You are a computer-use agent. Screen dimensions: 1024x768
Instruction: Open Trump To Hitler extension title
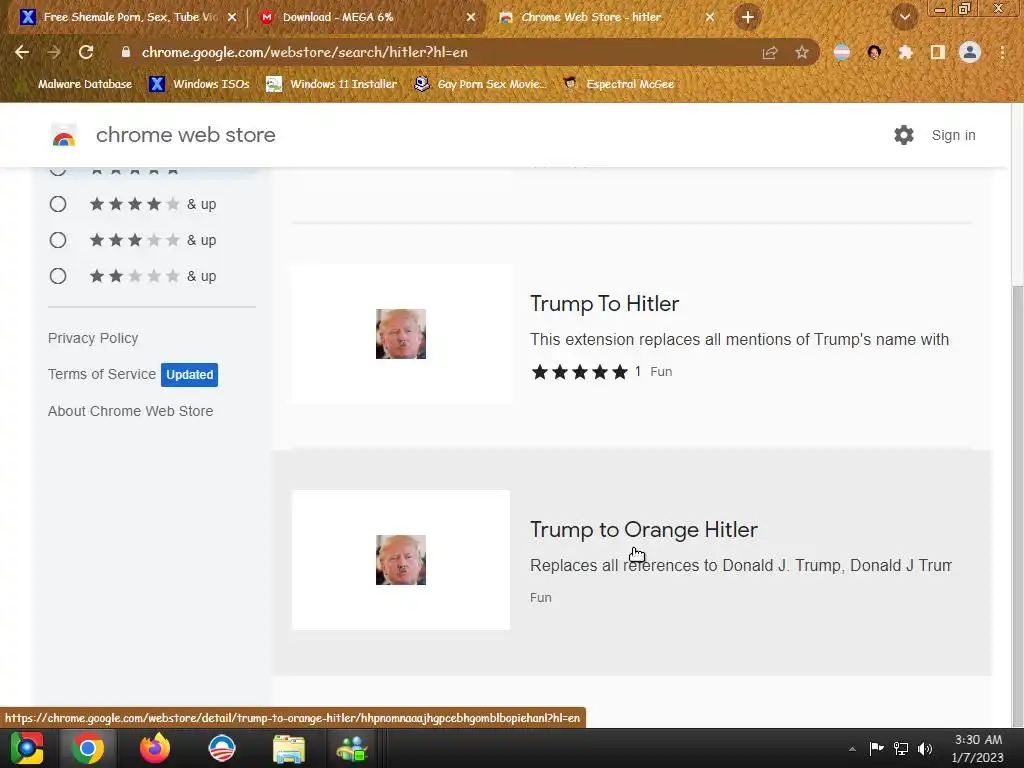click(605, 304)
